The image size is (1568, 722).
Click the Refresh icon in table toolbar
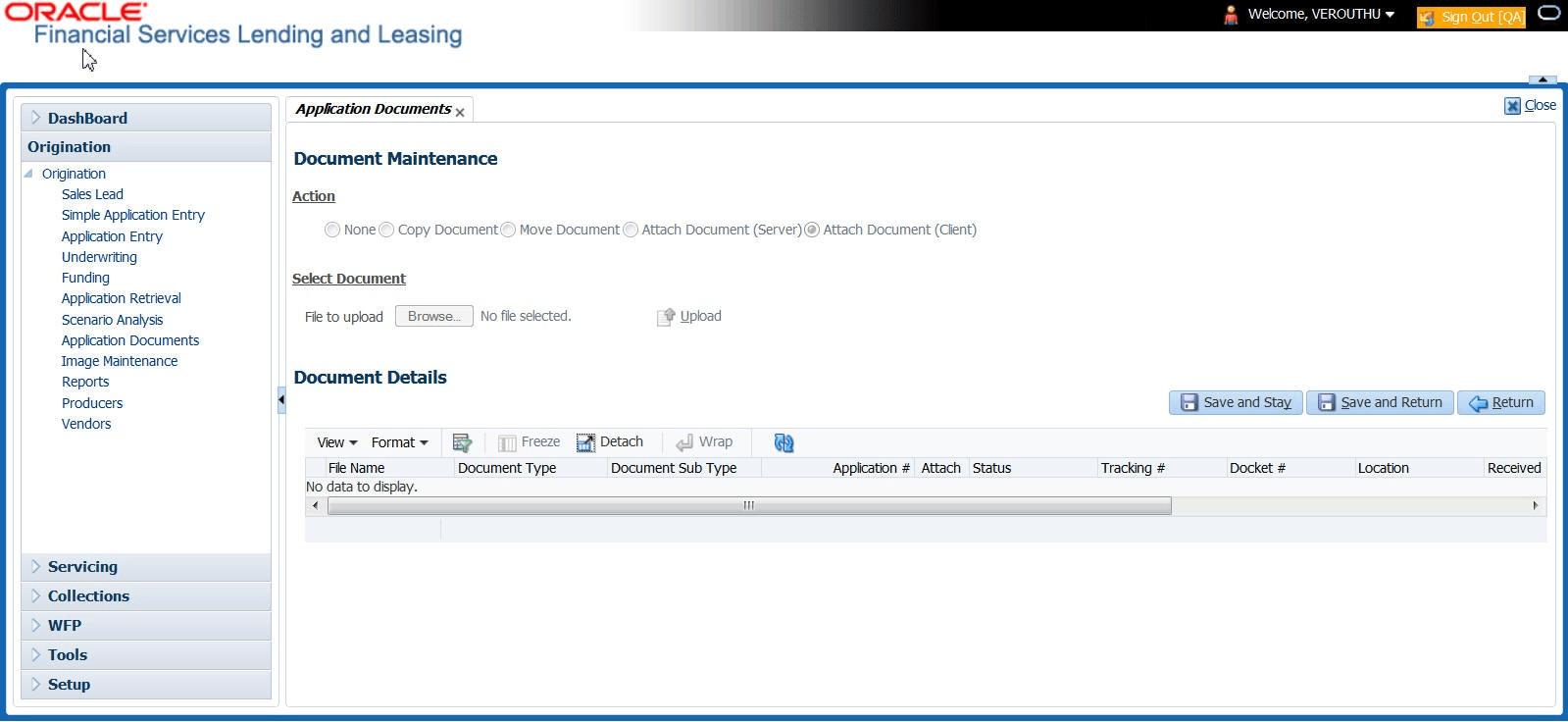(784, 442)
